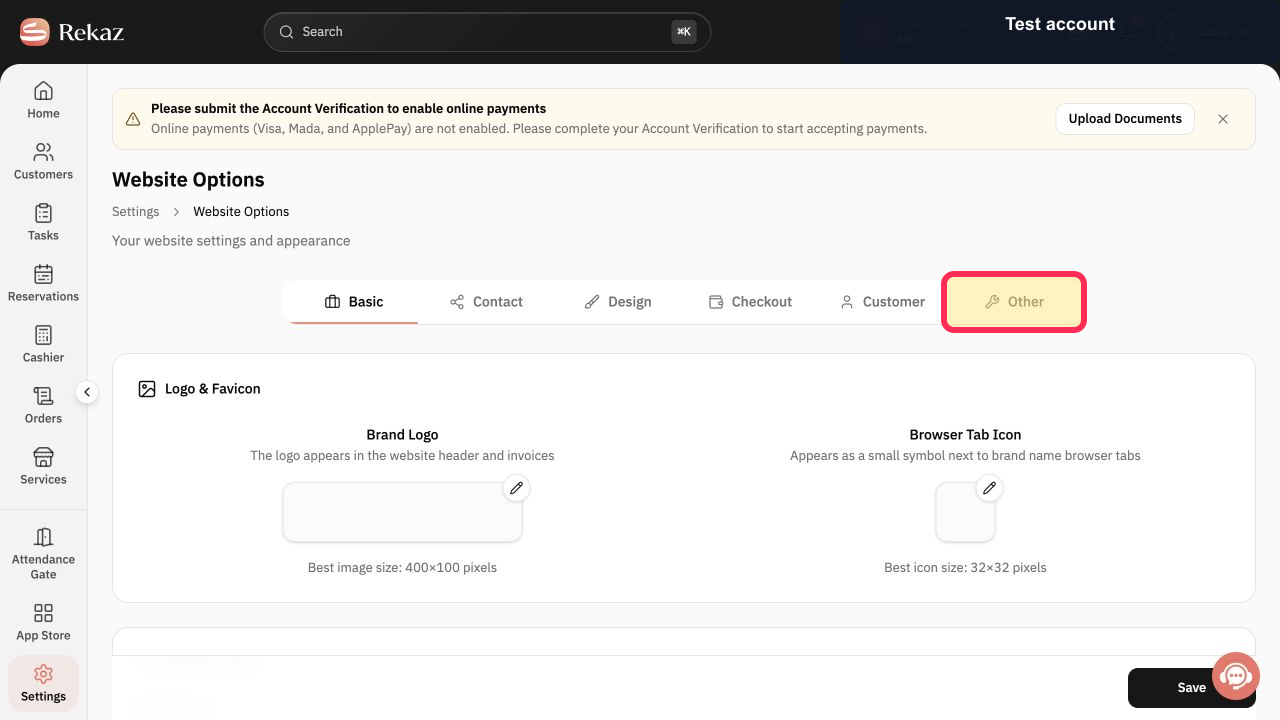1280x720 pixels.
Task: Edit the Brand Logo with pencil icon
Action: pyautogui.click(x=516, y=488)
